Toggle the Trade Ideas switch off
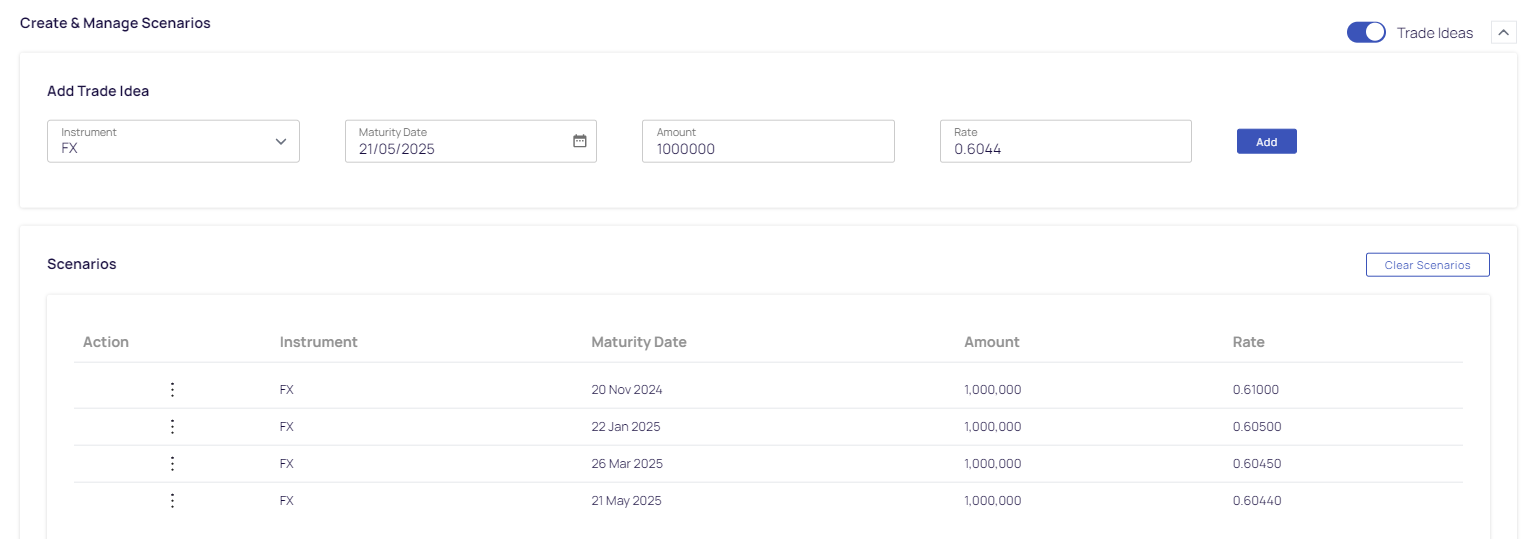This screenshot has height=539, width=1533. pos(1366,32)
